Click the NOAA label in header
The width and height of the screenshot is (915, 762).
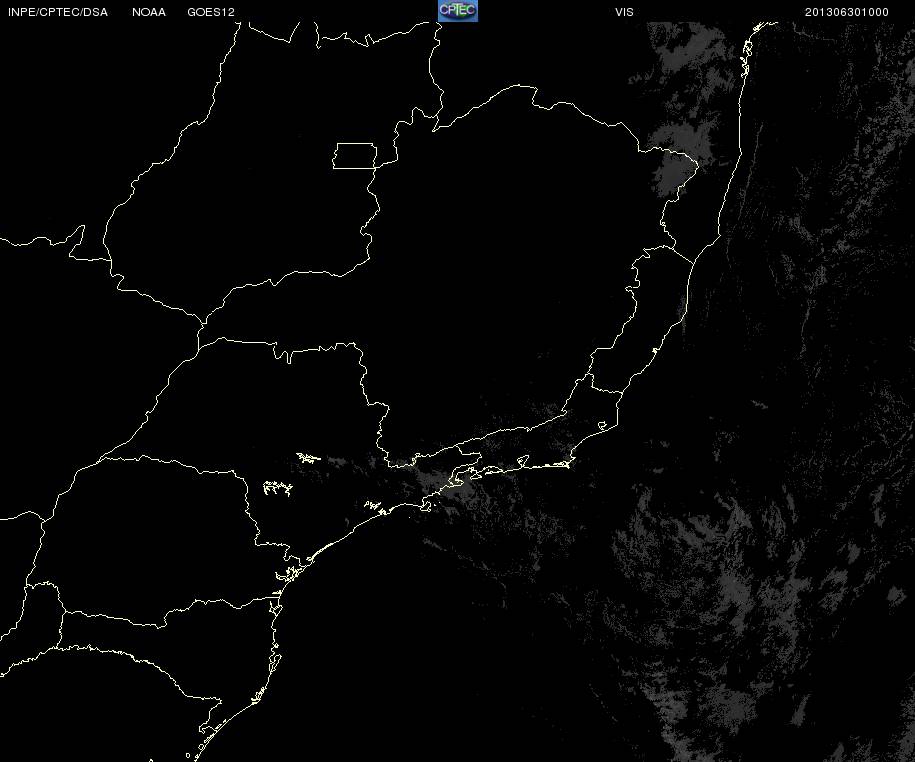click(149, 12)
